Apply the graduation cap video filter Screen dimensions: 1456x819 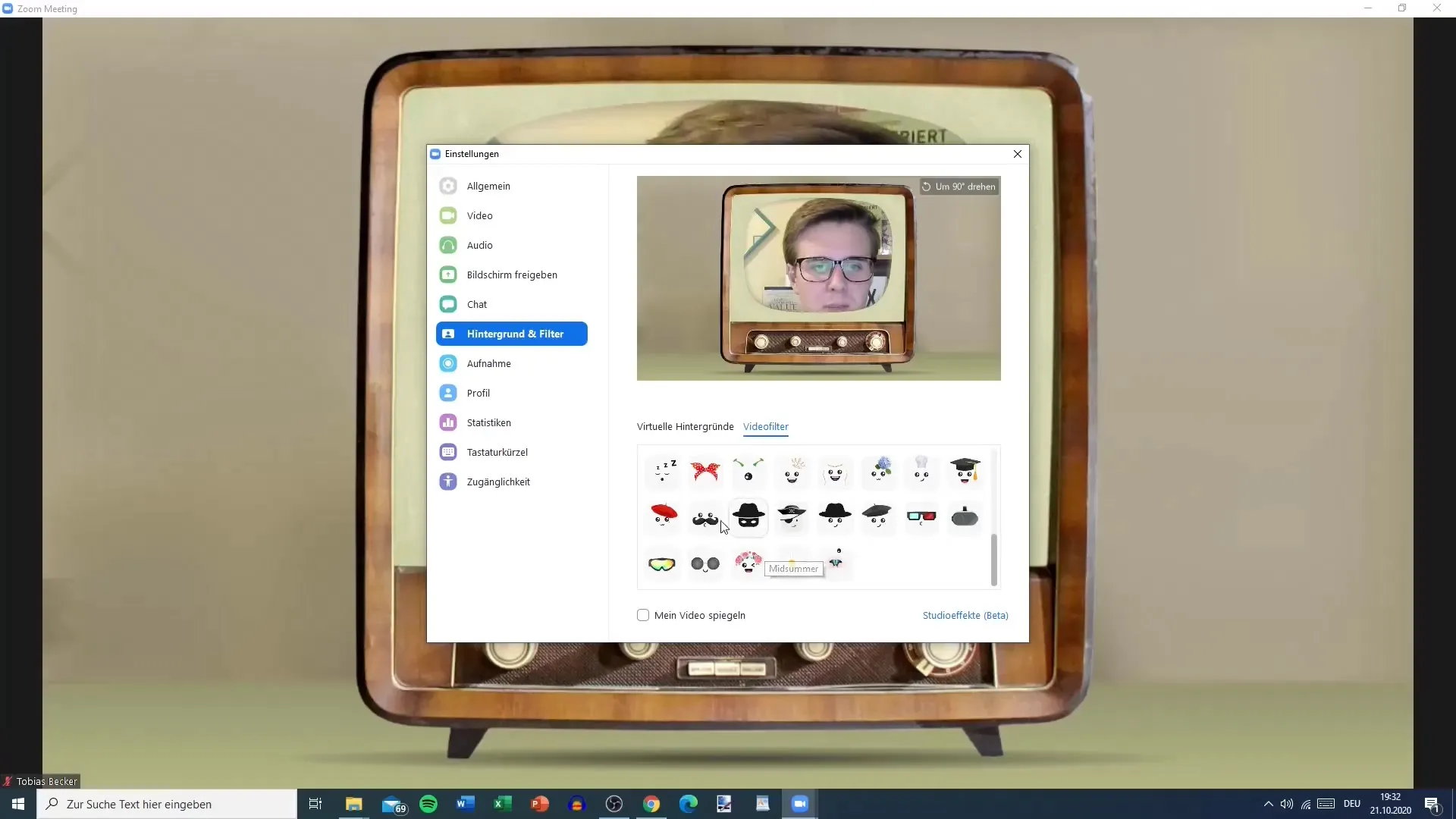pyautogui.click(x=965, y=471)
